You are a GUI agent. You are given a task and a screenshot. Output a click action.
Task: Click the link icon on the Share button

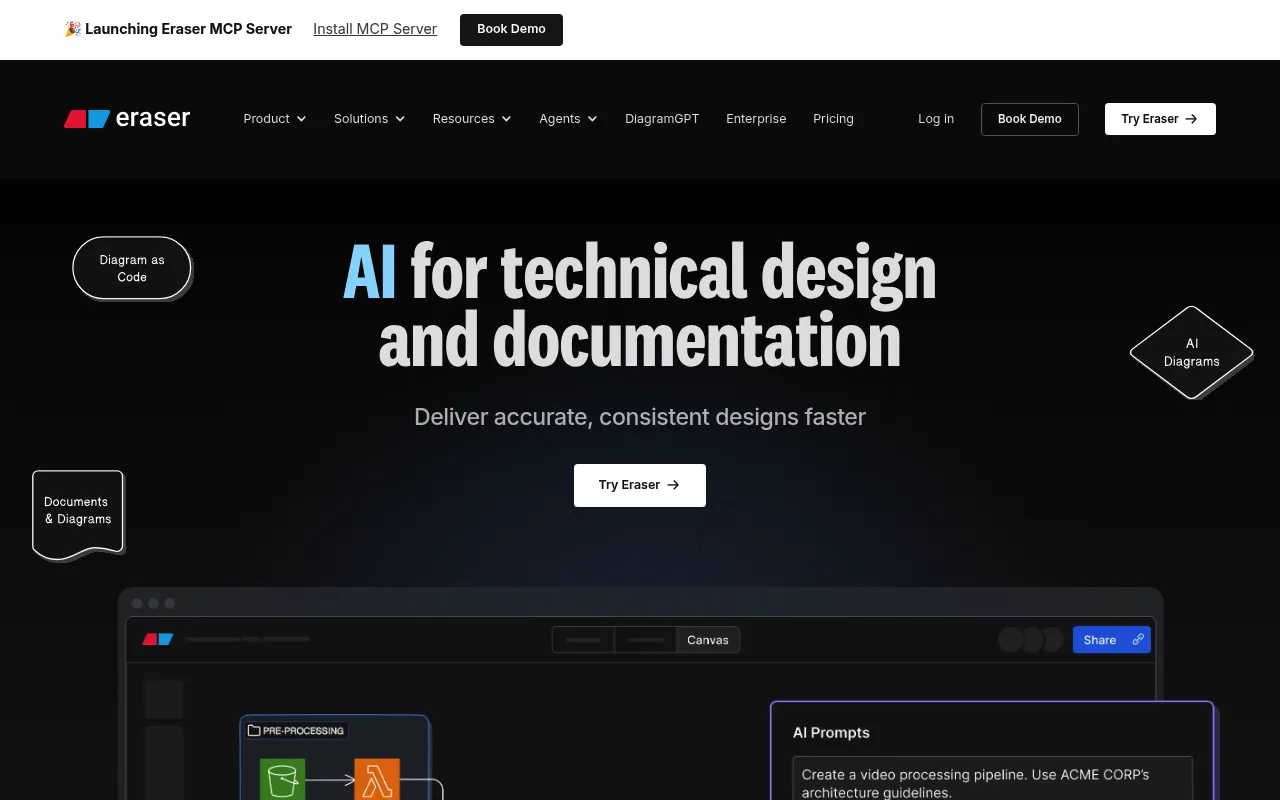(x=1138, y=640)
